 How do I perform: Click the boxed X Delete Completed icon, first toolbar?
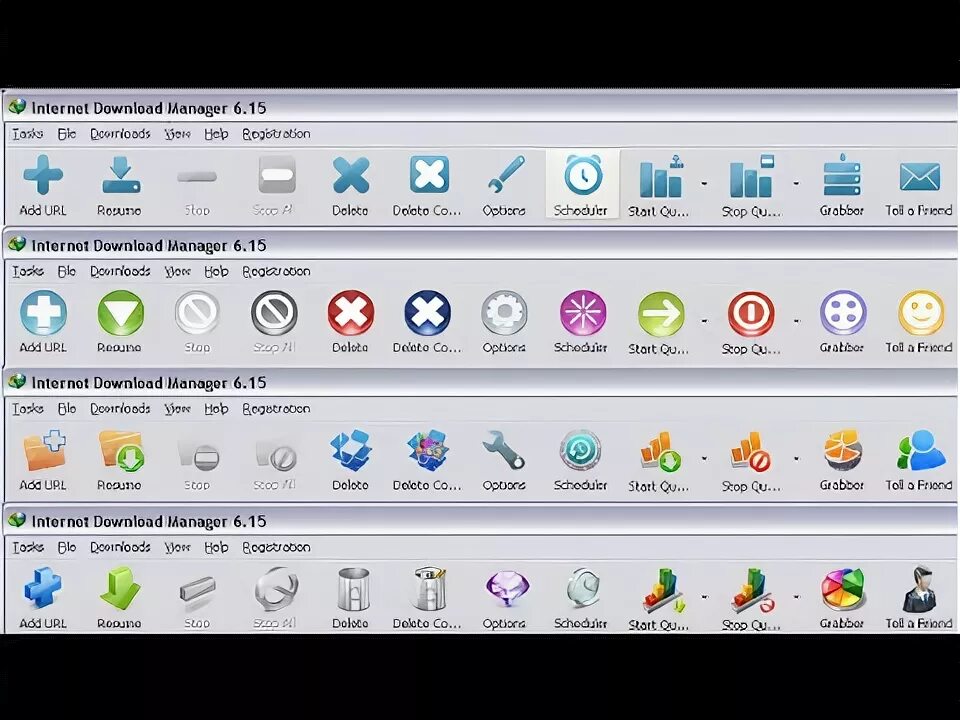pyautogui.click(x=429, y=174)
